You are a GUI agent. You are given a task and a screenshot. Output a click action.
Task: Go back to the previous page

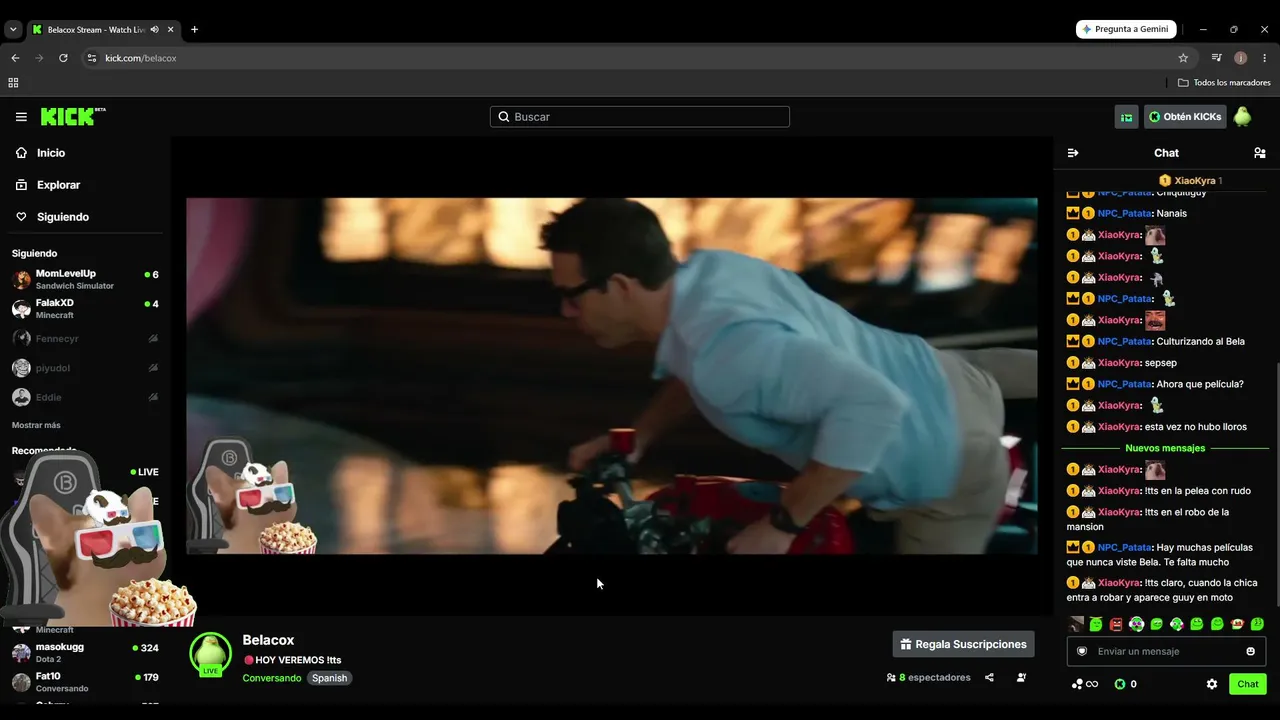pyautogui.click(x=15, y=58)
